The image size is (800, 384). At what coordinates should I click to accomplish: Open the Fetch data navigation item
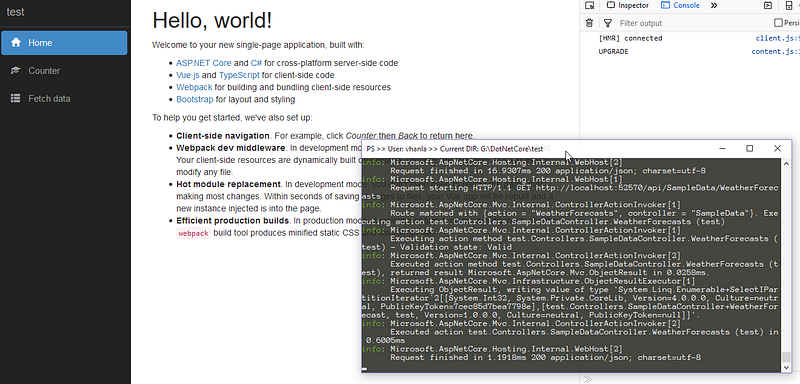pyautogui.click(x=64, y=99)
